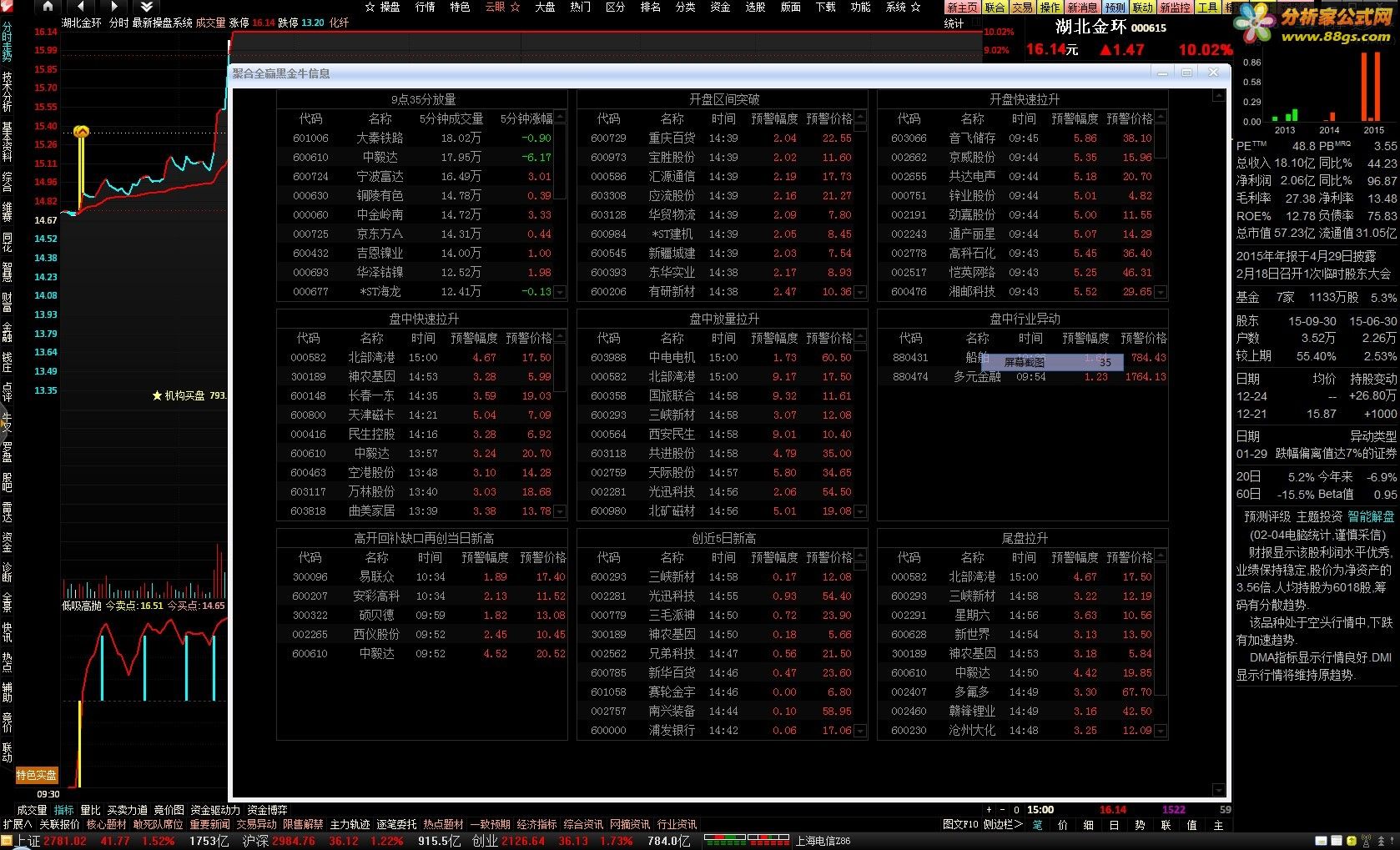The height and width of the screenshot is (850, 1400).
Task: Switch to the 新消息 tab
Action: pyautogui.click(x=1082, y=8)
